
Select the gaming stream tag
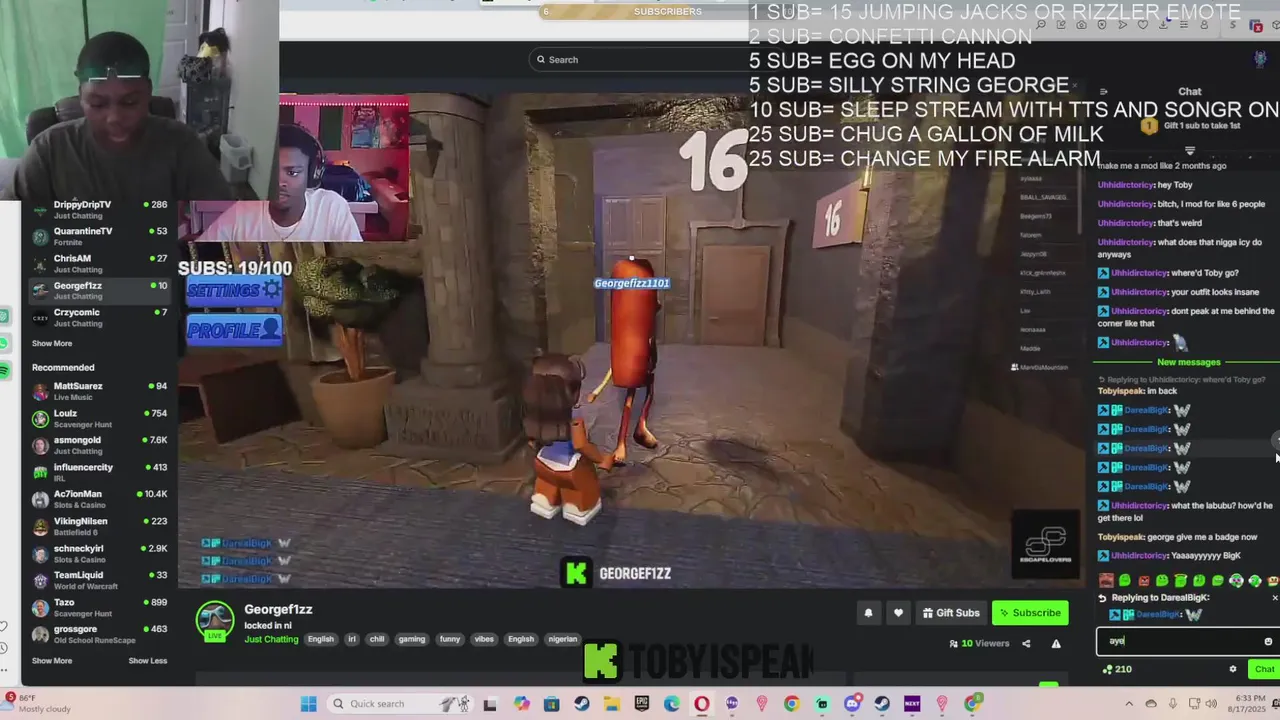click(412, 639)
